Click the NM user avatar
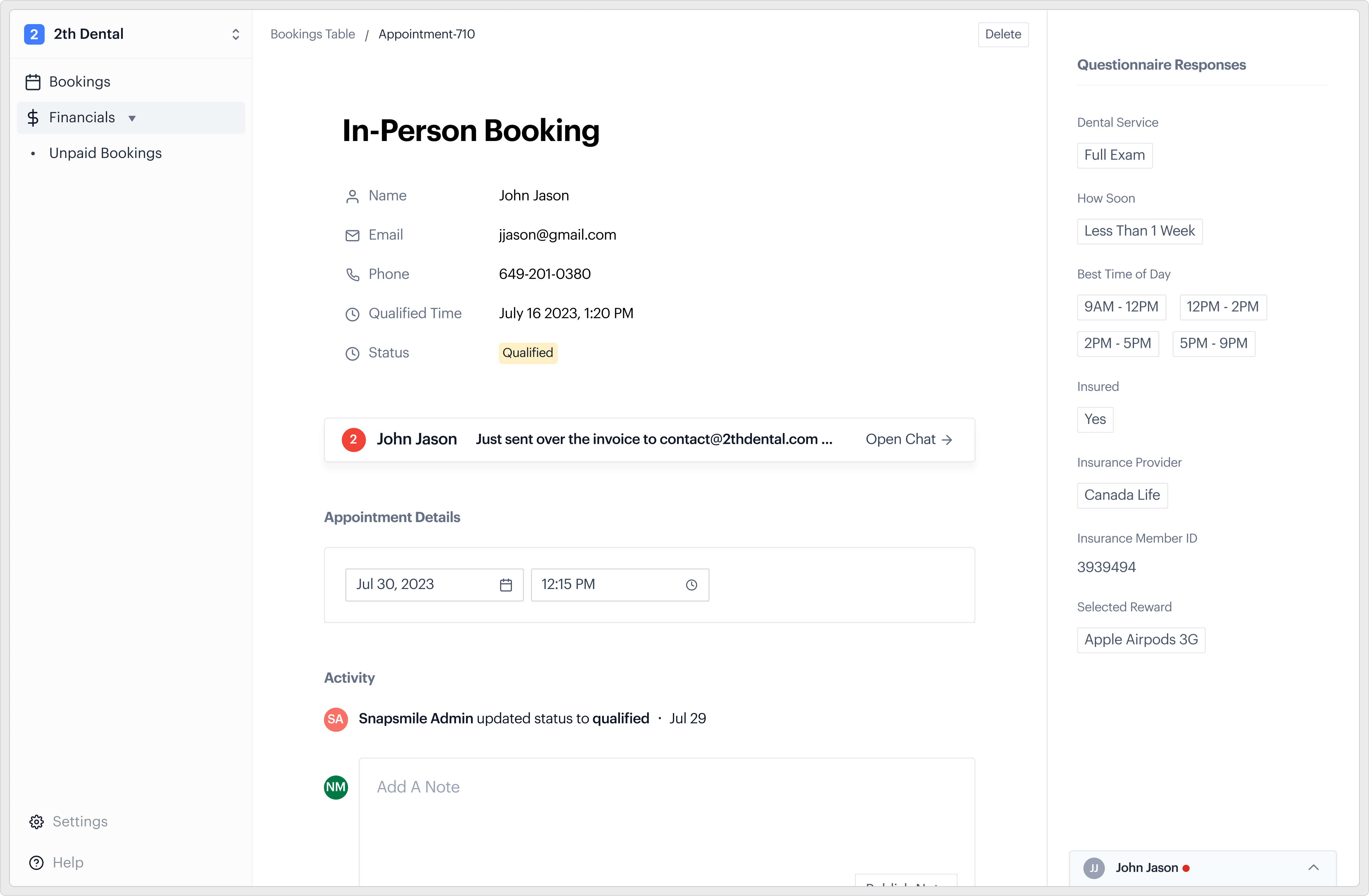1369x896 pixels. (x=336, y=787)
